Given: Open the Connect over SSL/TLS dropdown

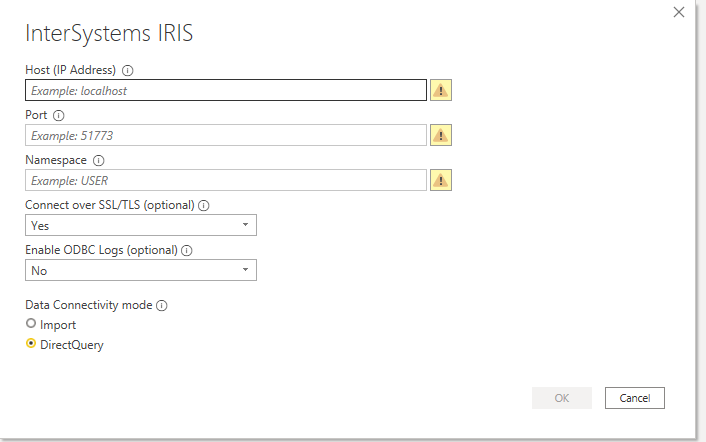Looking at the screenshot, I should [141, 225].
